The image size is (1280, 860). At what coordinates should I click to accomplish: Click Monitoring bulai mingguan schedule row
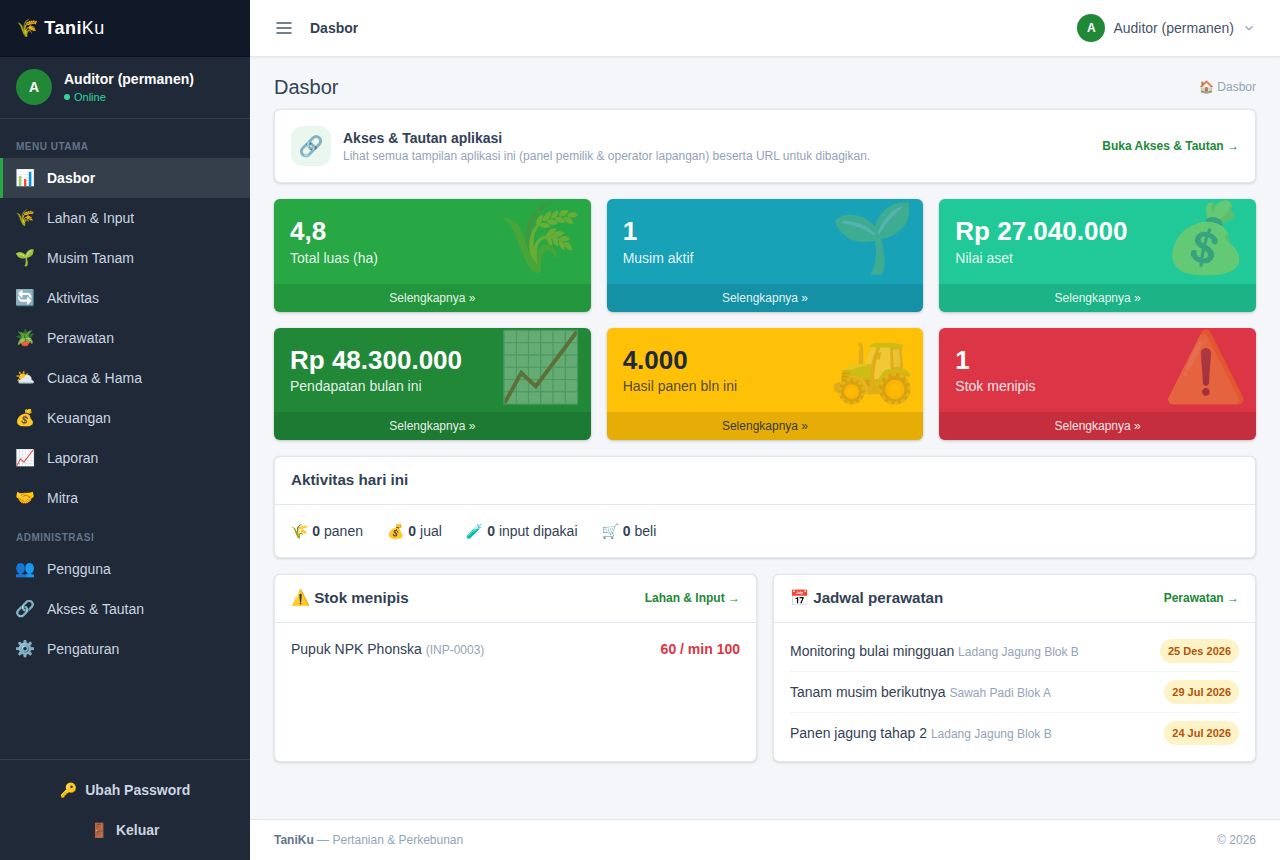[1014, 651]
